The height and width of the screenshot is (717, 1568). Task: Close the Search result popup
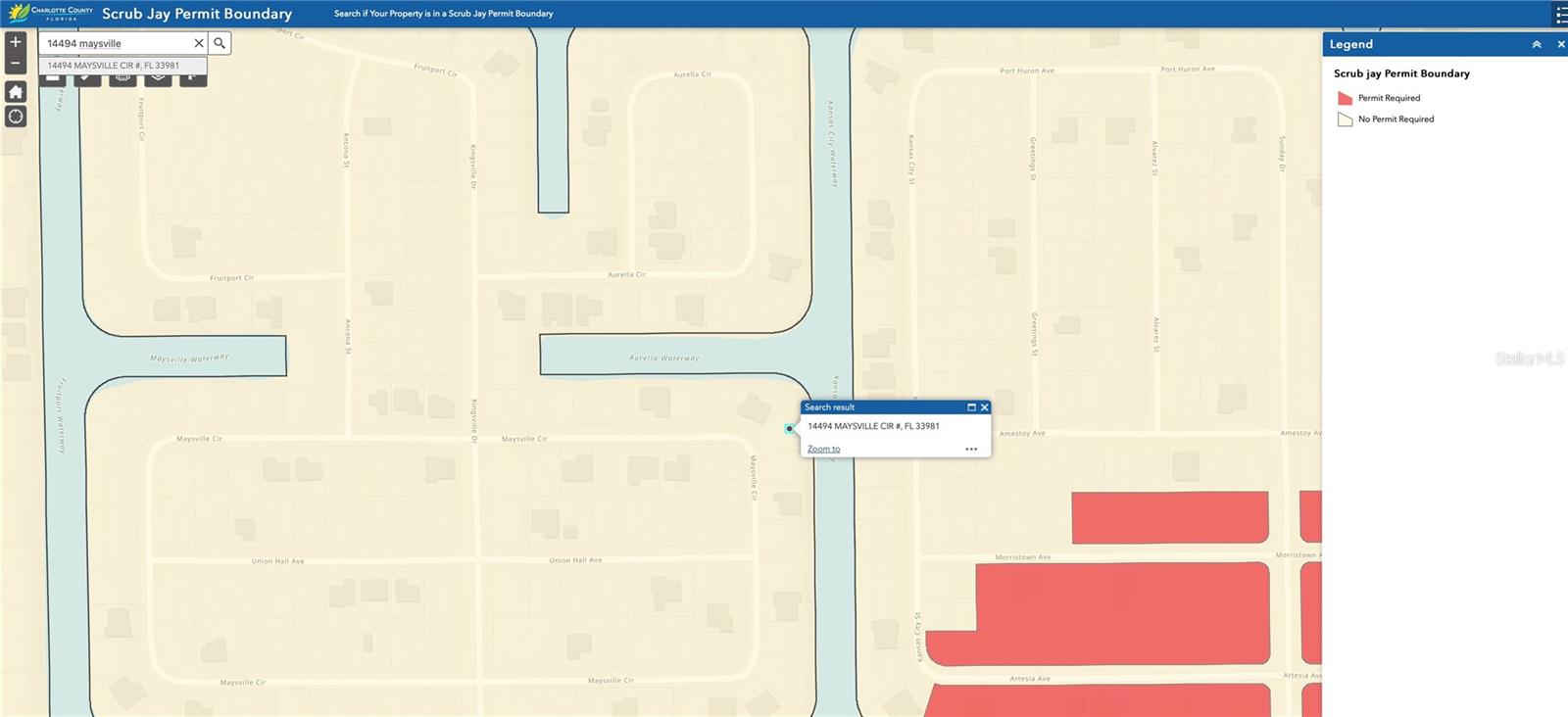(985, 407)
